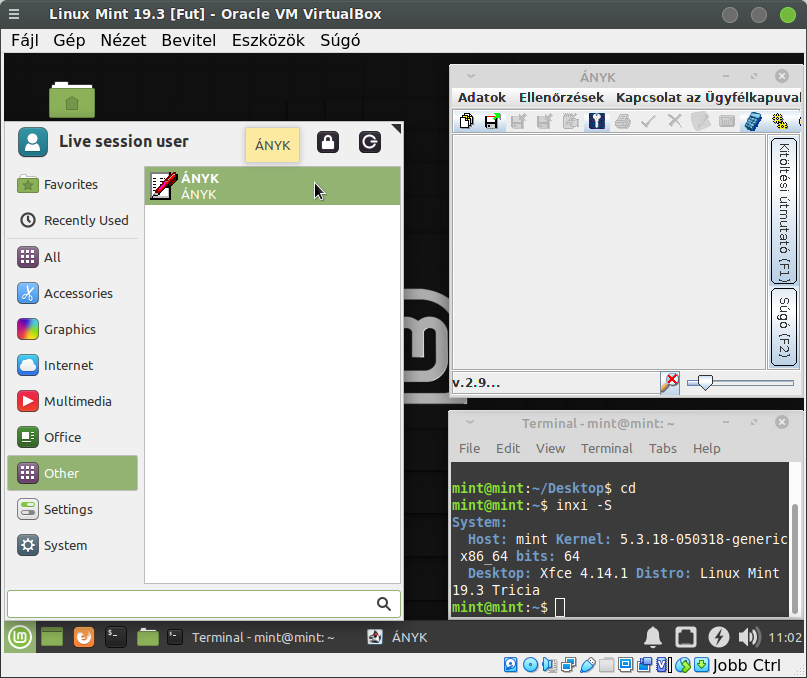Screen dimensions: 807x678
Task: Open the Terminal window's File menu
Action: tap(469, 448)
